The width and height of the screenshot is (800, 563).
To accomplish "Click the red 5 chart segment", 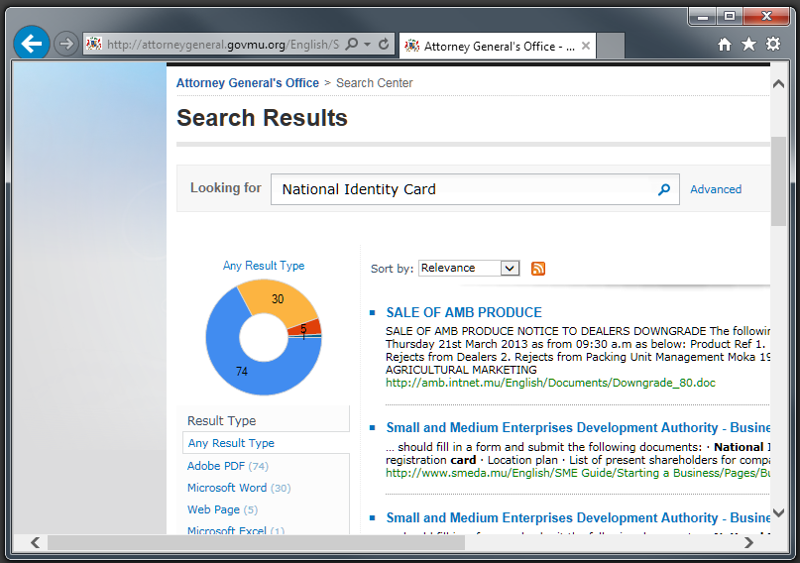I will pos(306,328).
